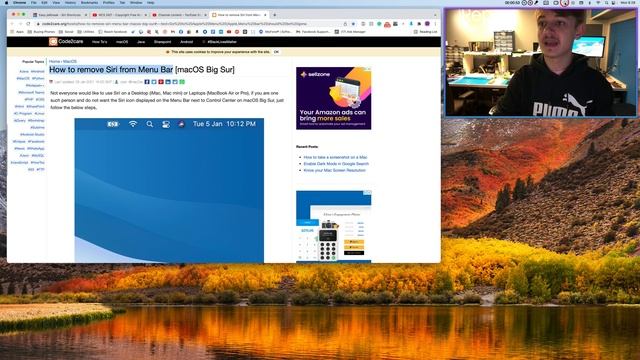Image resolution: width=640 pixels, height=360 pixels.
Task: Open Know your Mac Screen Resolution post
Action: click(334, 170)
